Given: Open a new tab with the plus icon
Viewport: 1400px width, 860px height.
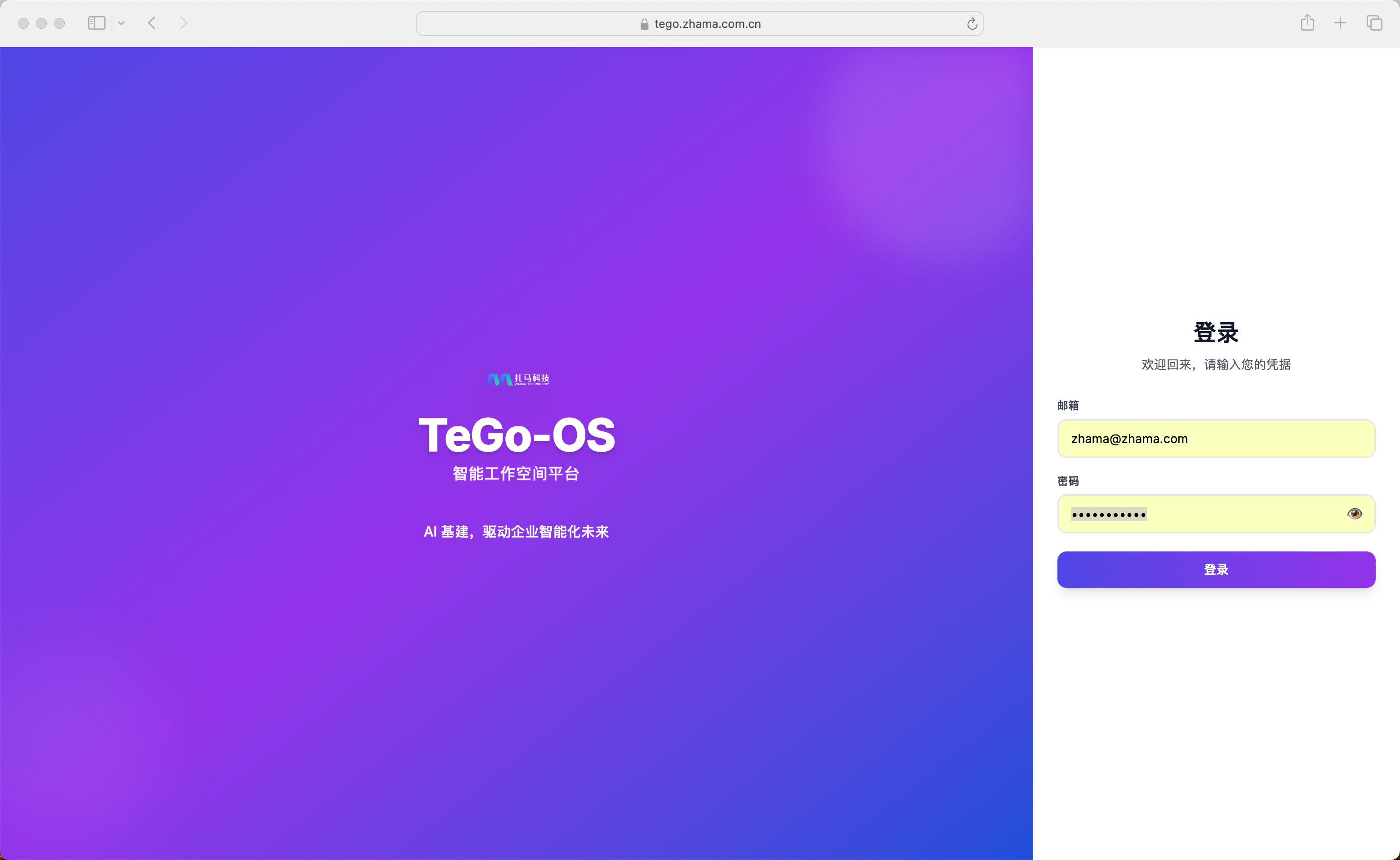Looking at the screenshot, I should tap(1340, 23).
